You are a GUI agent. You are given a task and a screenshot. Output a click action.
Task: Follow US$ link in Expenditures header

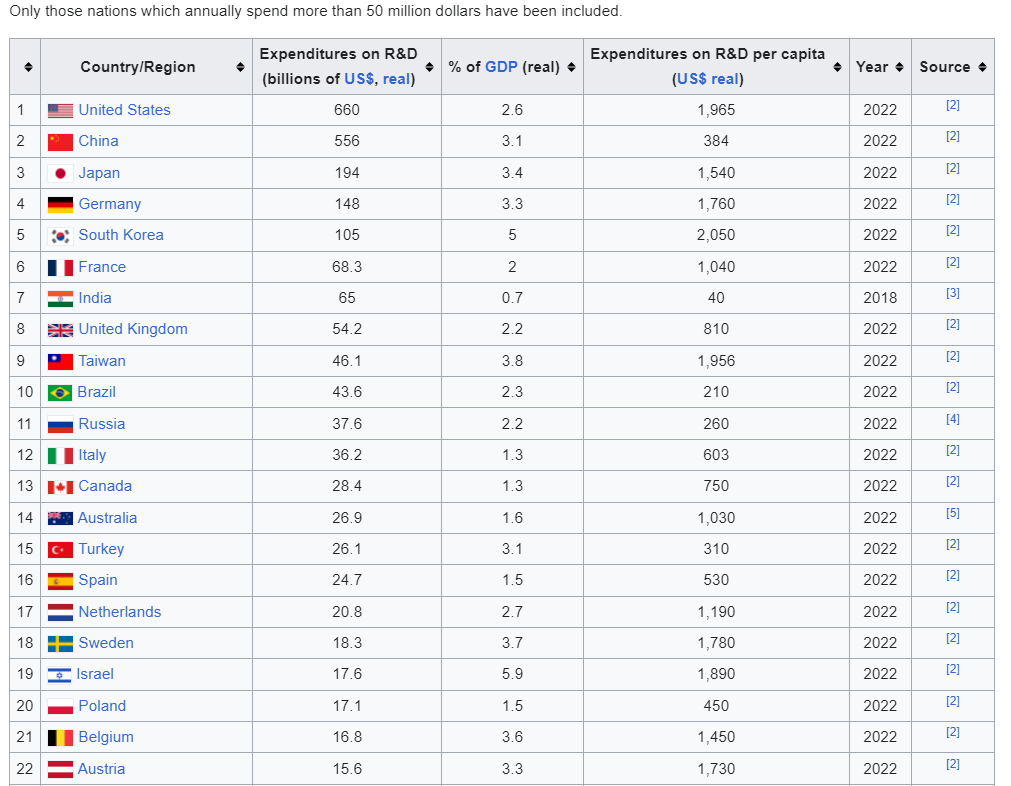pyautogui.click(x=359, y=79)
